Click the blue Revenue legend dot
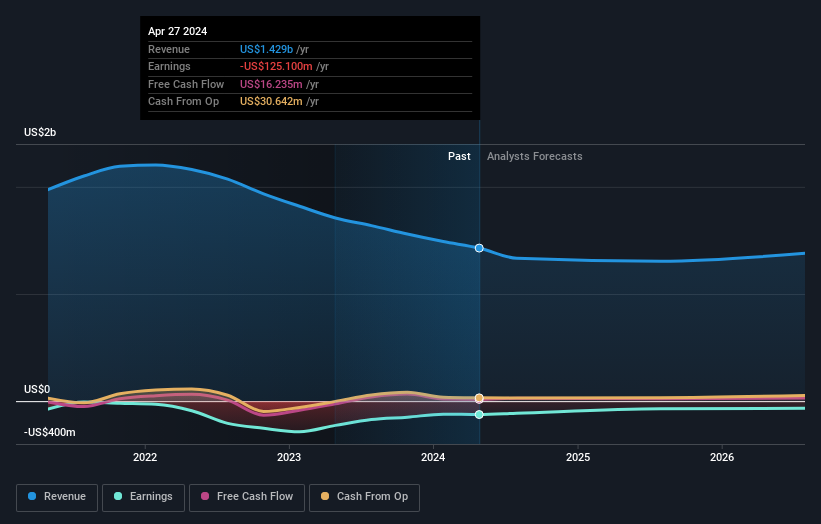The image size is (821, 524). click(32, 496)
